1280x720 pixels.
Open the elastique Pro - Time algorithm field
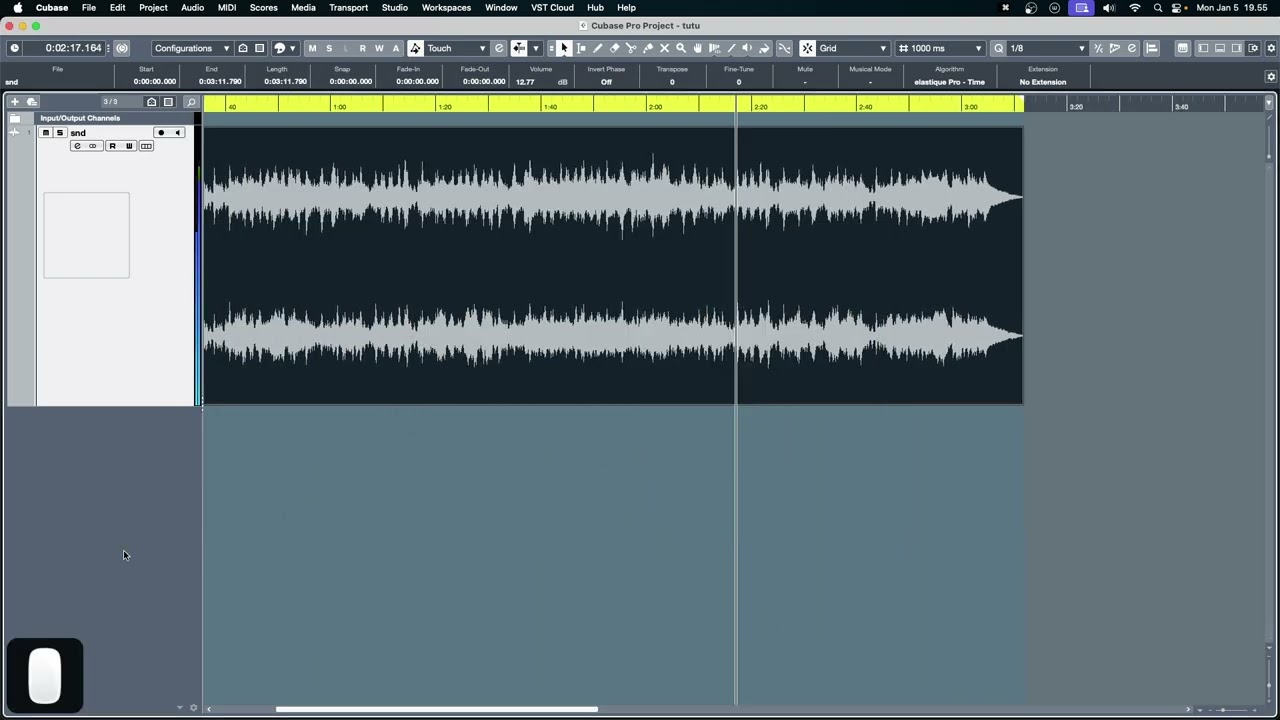pyautogui.click(x=949, y=82)
